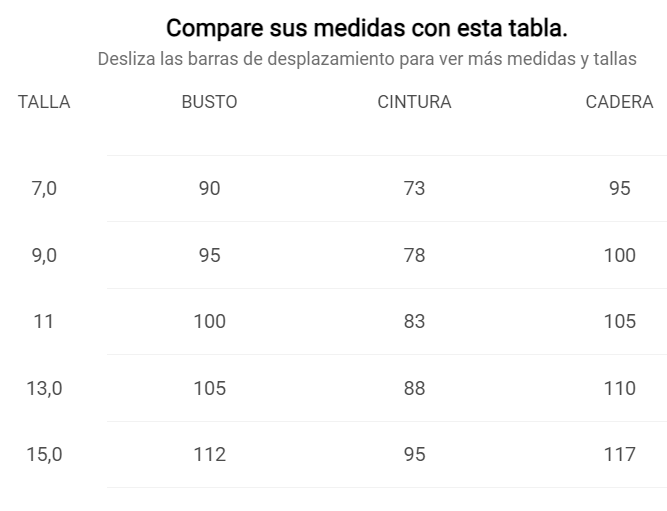667x511 pixels.
Task: Click bust value 112 for size 15,0
Action: 209,454
